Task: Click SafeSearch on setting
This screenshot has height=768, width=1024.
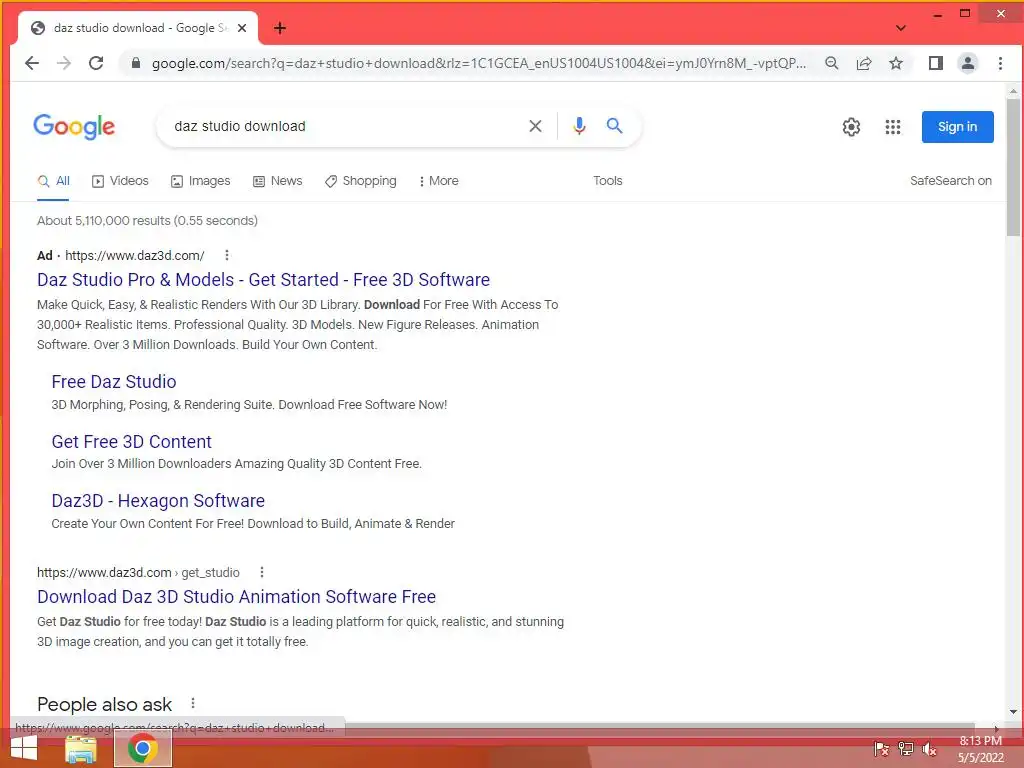Action: click(950, 181)
